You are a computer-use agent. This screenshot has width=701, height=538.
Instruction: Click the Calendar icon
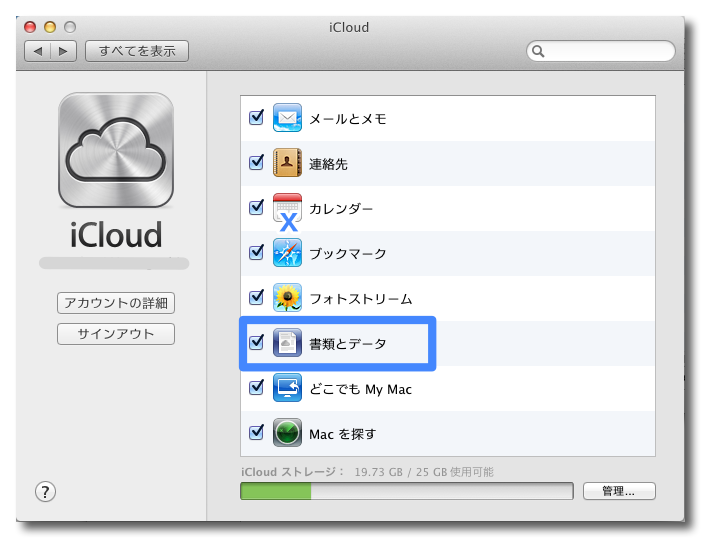click(x=287, y=208)
